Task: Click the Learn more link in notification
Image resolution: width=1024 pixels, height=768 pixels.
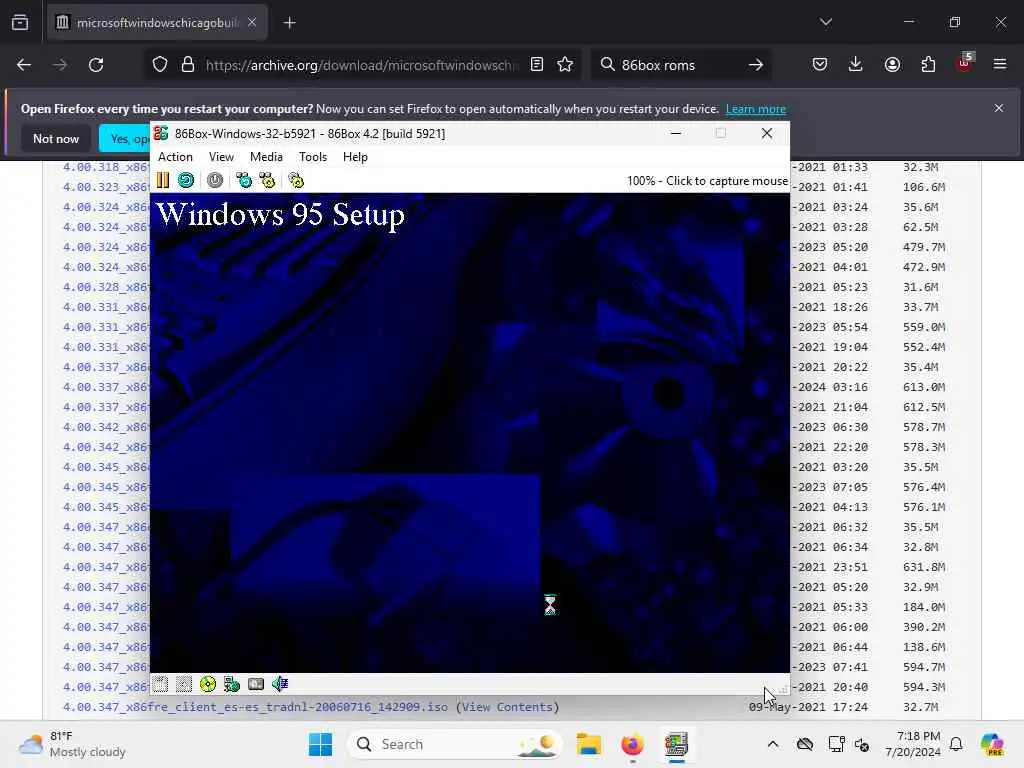Action: [756, 109]
